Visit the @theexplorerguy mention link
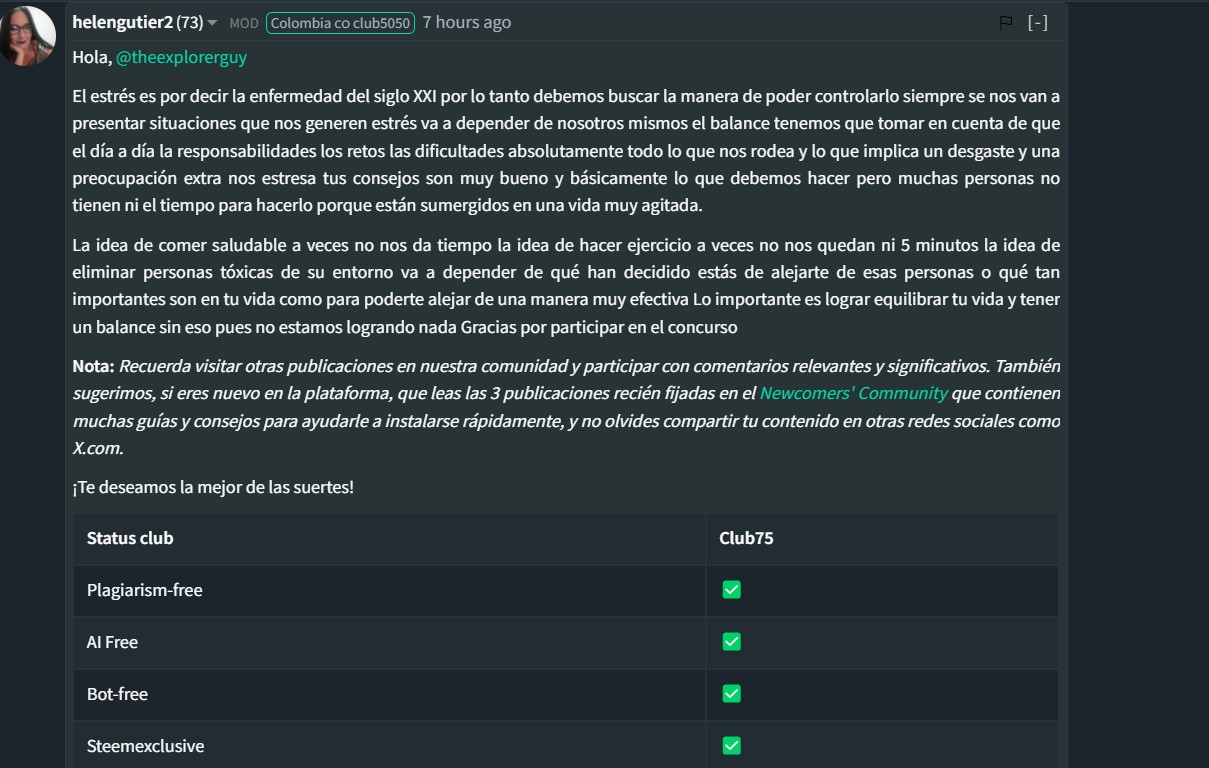The width and height of the screenshot is (1209, 768). coord(181,57)
